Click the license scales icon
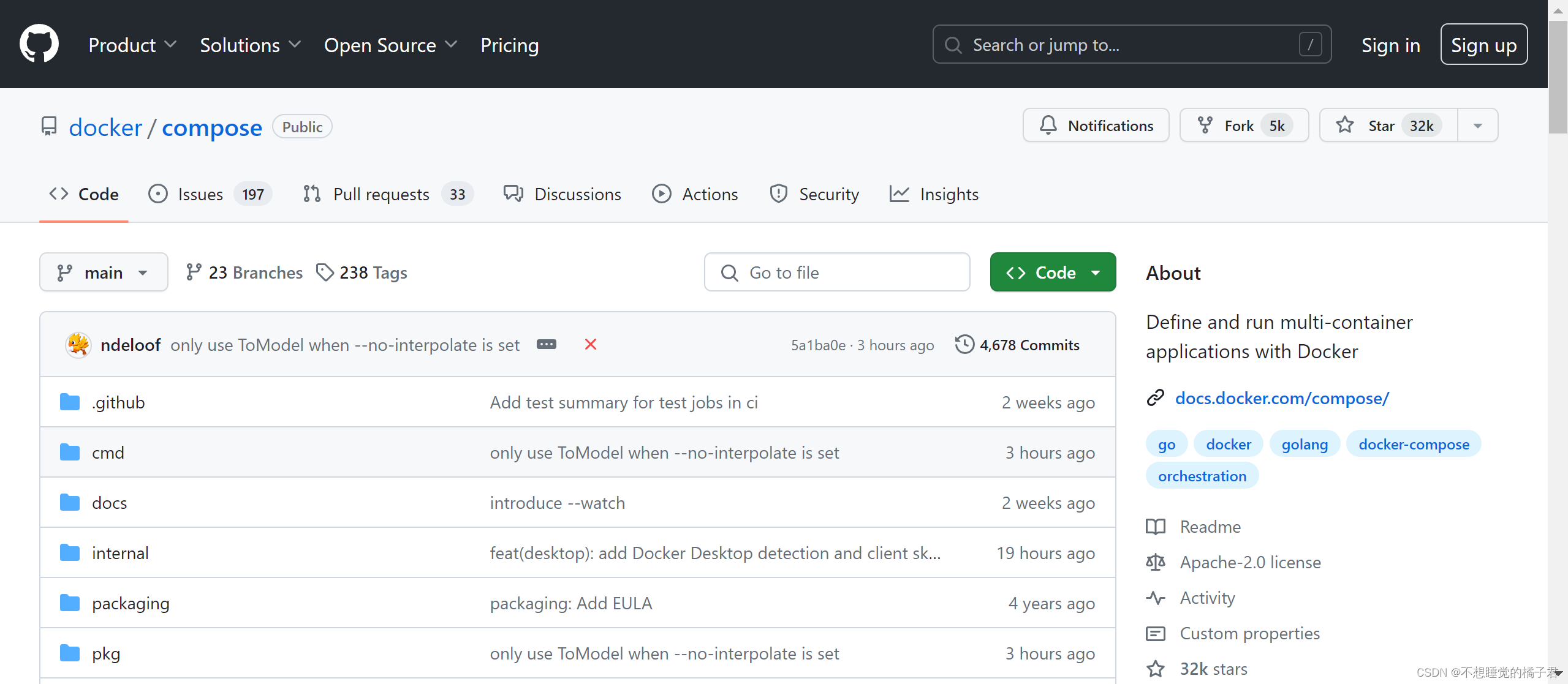This screenshot has width=1568, height=684. 1155,562
